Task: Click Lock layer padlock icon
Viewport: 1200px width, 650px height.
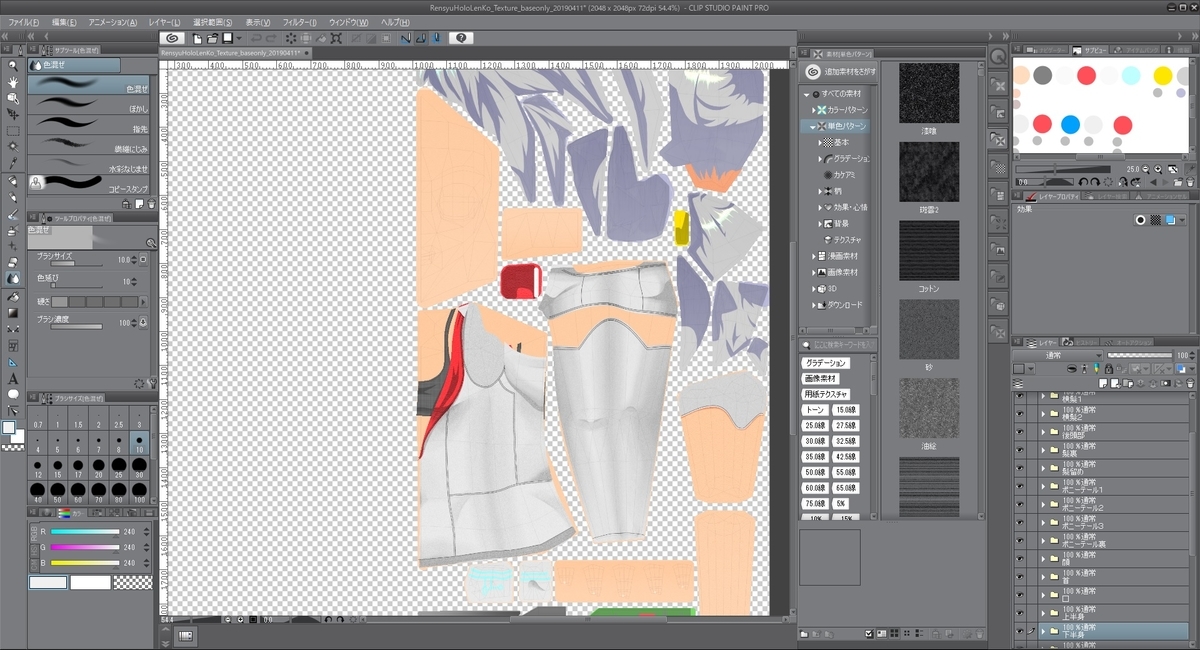Action: [x=1109, y=369]
